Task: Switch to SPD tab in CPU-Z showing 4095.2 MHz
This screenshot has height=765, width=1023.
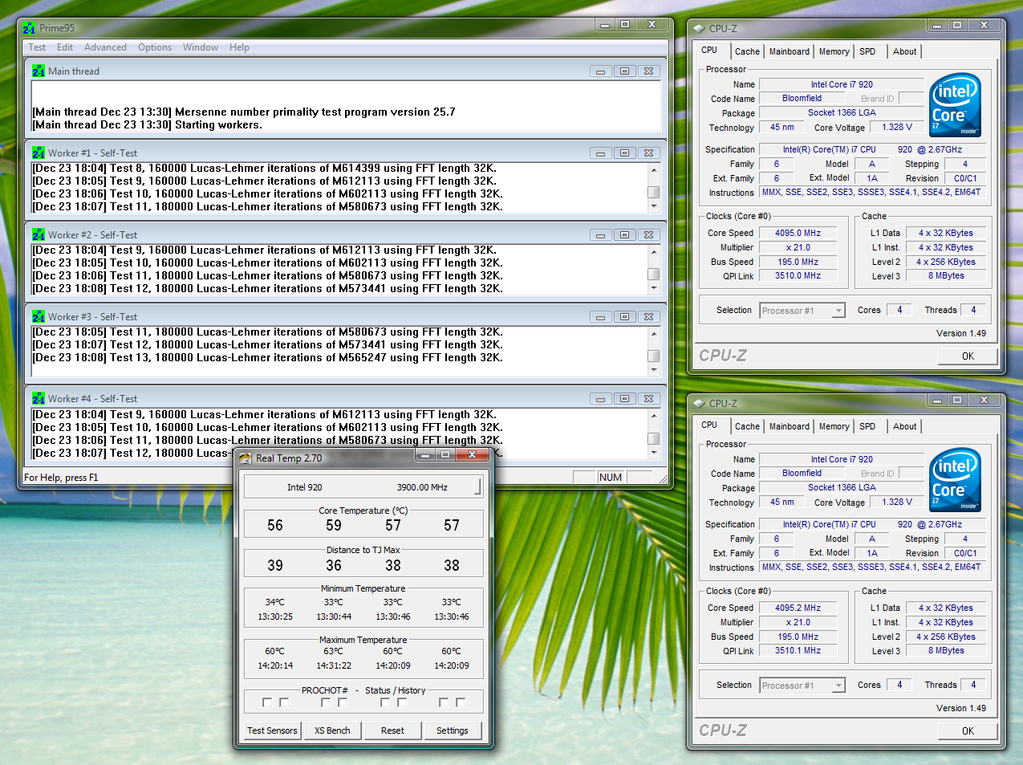Action: coord(867,427)
